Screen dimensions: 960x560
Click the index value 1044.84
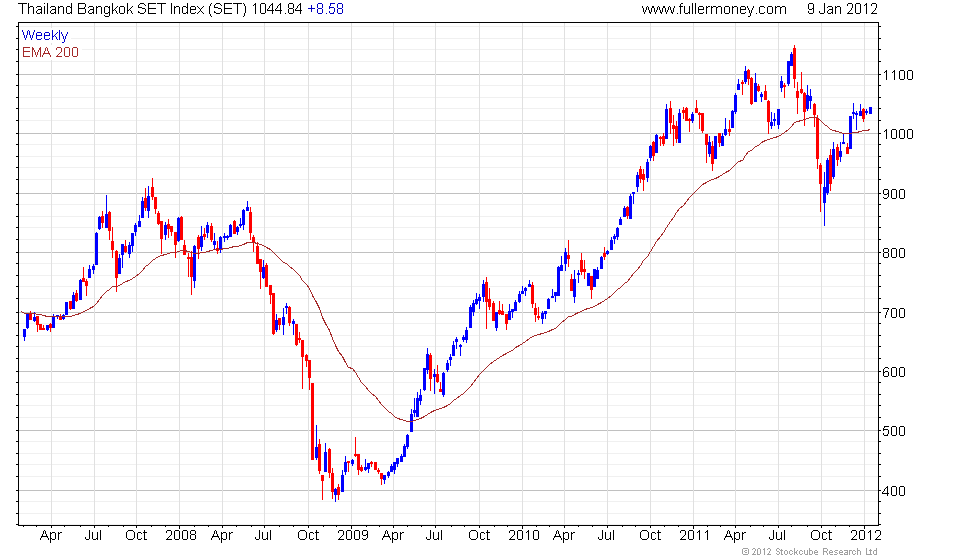coord(277,9)
